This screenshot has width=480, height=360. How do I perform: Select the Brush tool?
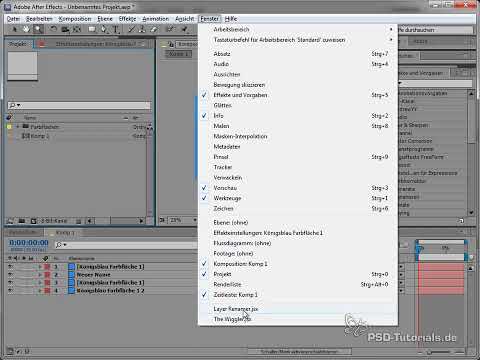pos(132,29)
